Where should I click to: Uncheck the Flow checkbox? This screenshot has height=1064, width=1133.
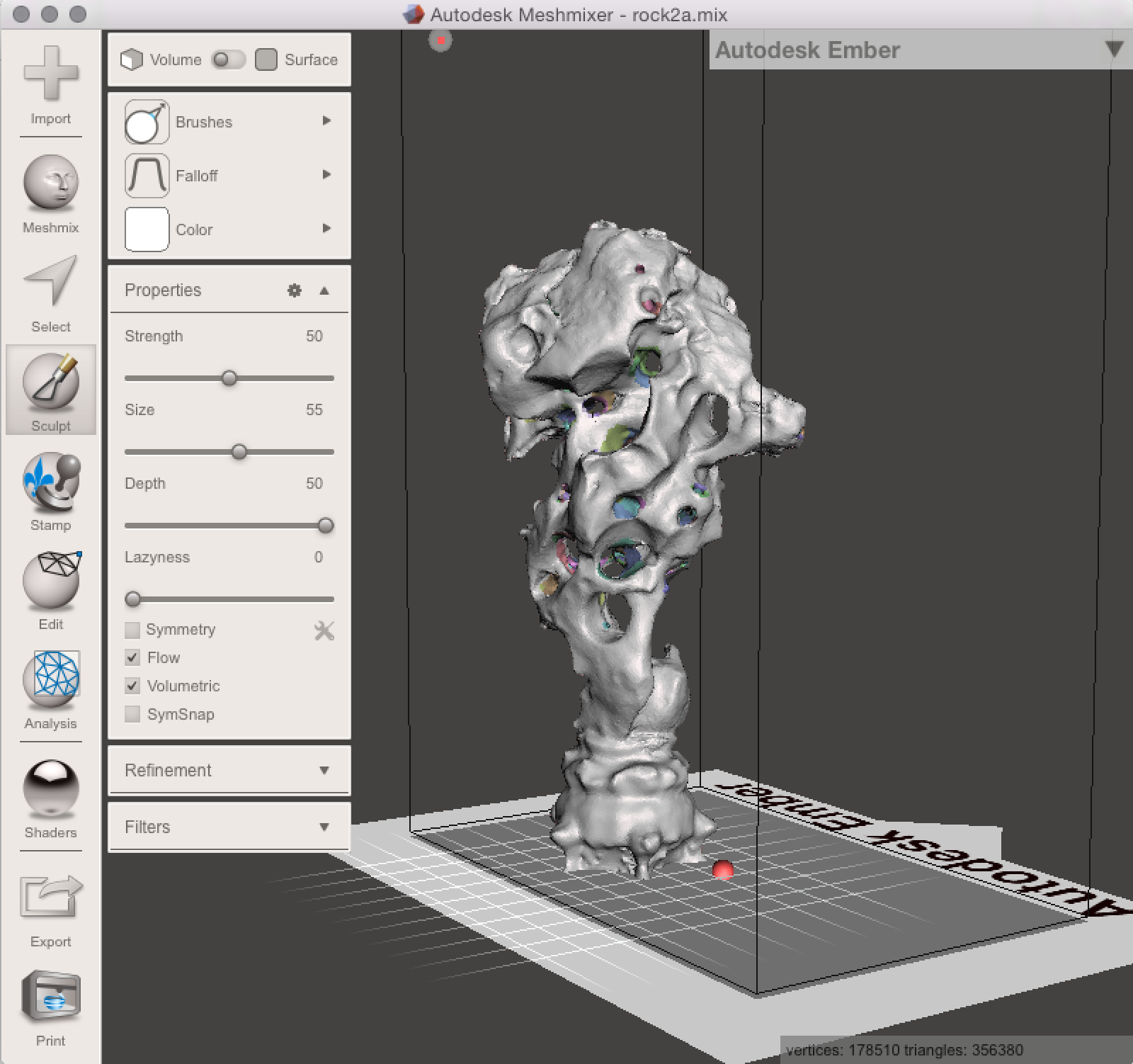pos(132,657)
